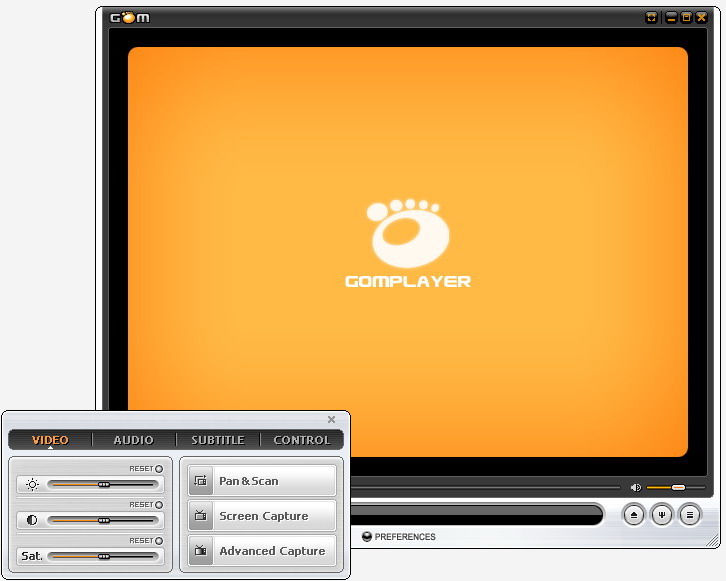Screen dimensions: 726x581
Task: Click the speaker volume icon
Action: pyautogui.click(x=635, y=488)
